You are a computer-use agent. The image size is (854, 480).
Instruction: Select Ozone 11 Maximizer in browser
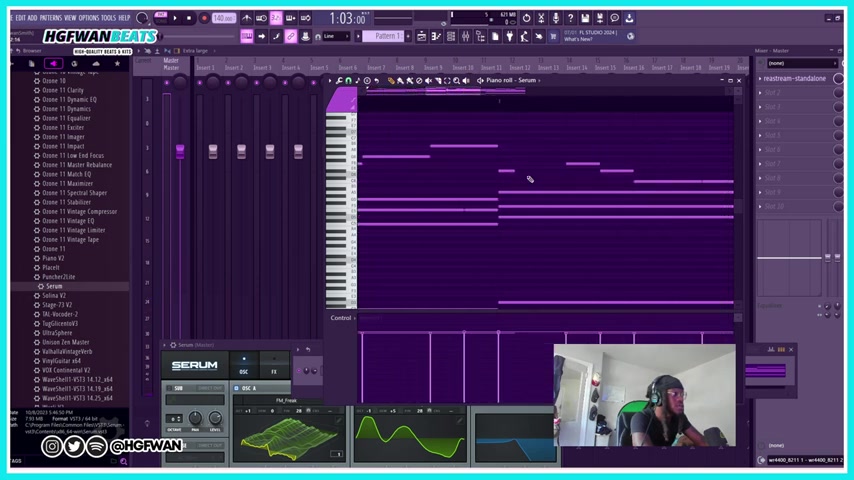(70, 184)
